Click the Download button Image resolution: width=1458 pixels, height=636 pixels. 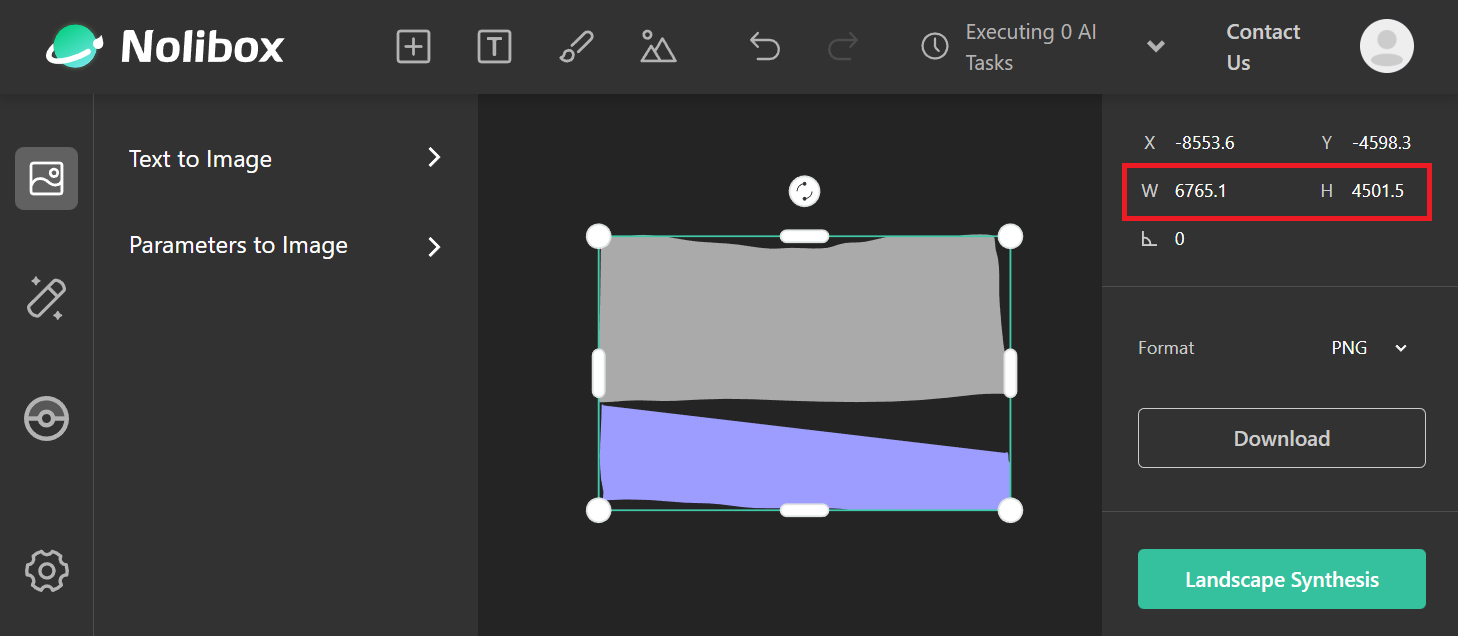click(1281, 438)
